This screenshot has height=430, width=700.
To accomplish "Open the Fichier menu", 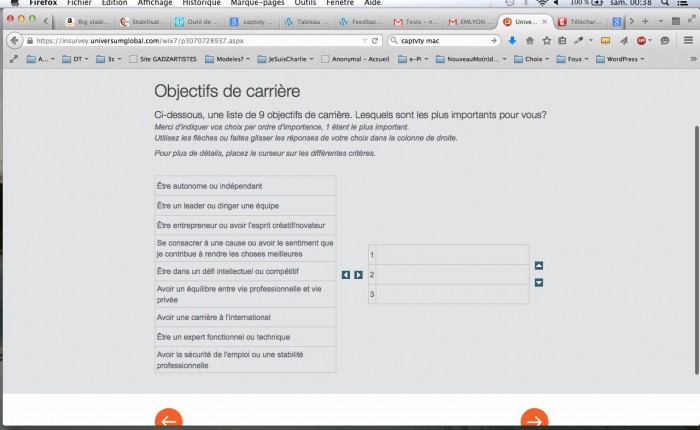I will (x=79, y=3).
